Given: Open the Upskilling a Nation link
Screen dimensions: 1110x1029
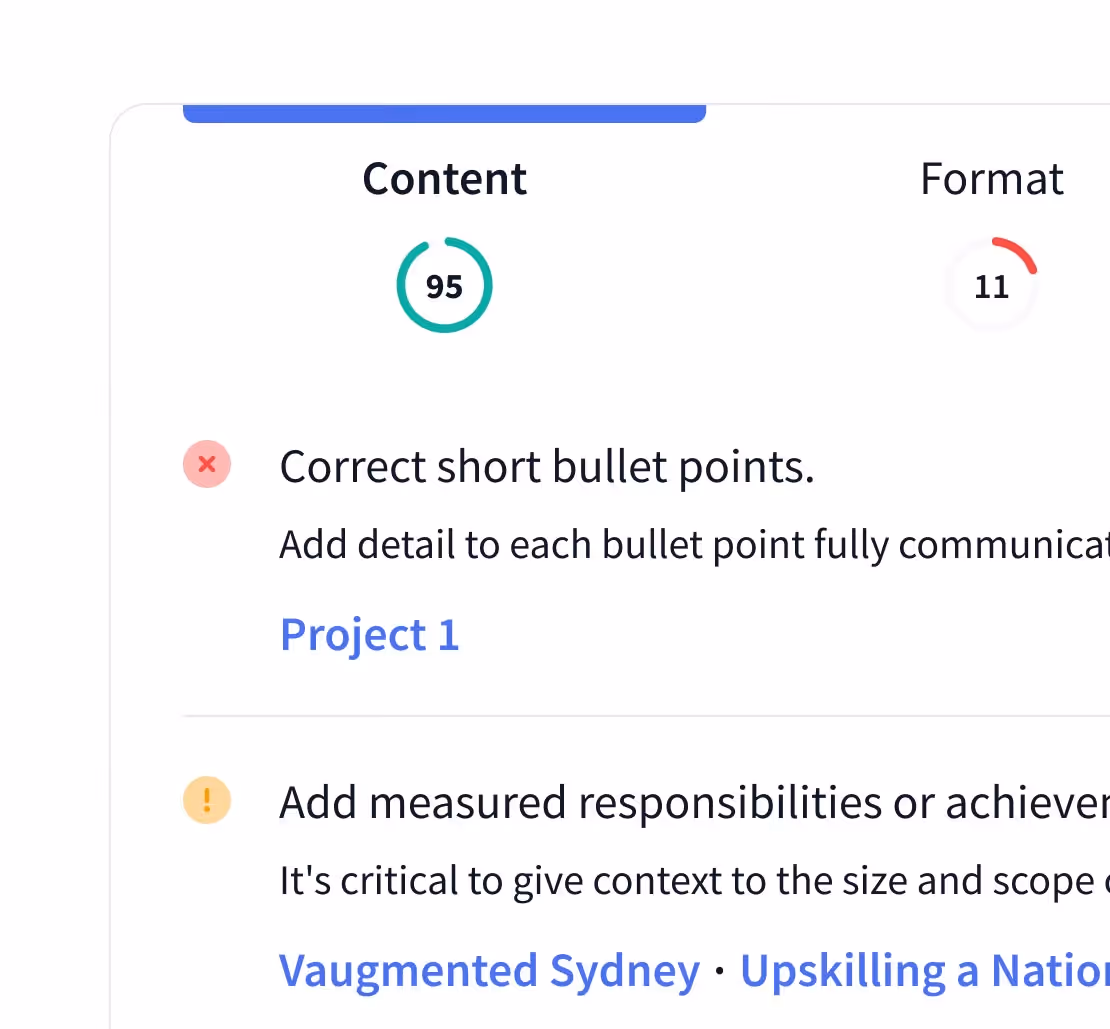Looking at the screenshot, I should [x=925, y=970].
